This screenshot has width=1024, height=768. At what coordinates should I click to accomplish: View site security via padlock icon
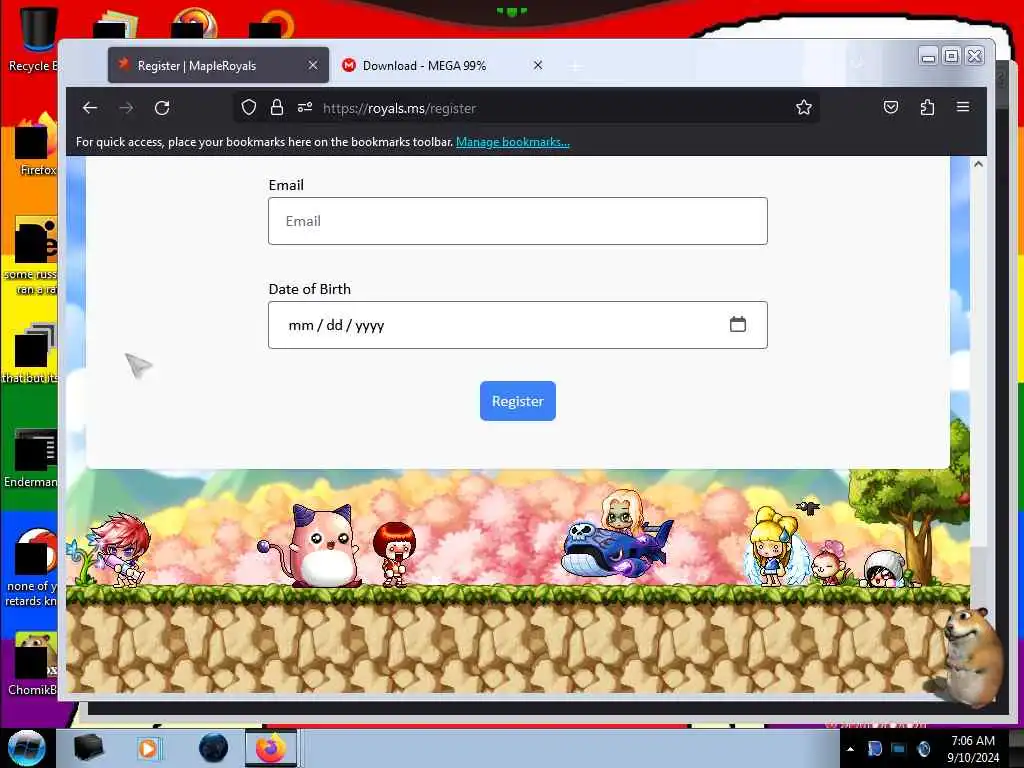[277, 108]
